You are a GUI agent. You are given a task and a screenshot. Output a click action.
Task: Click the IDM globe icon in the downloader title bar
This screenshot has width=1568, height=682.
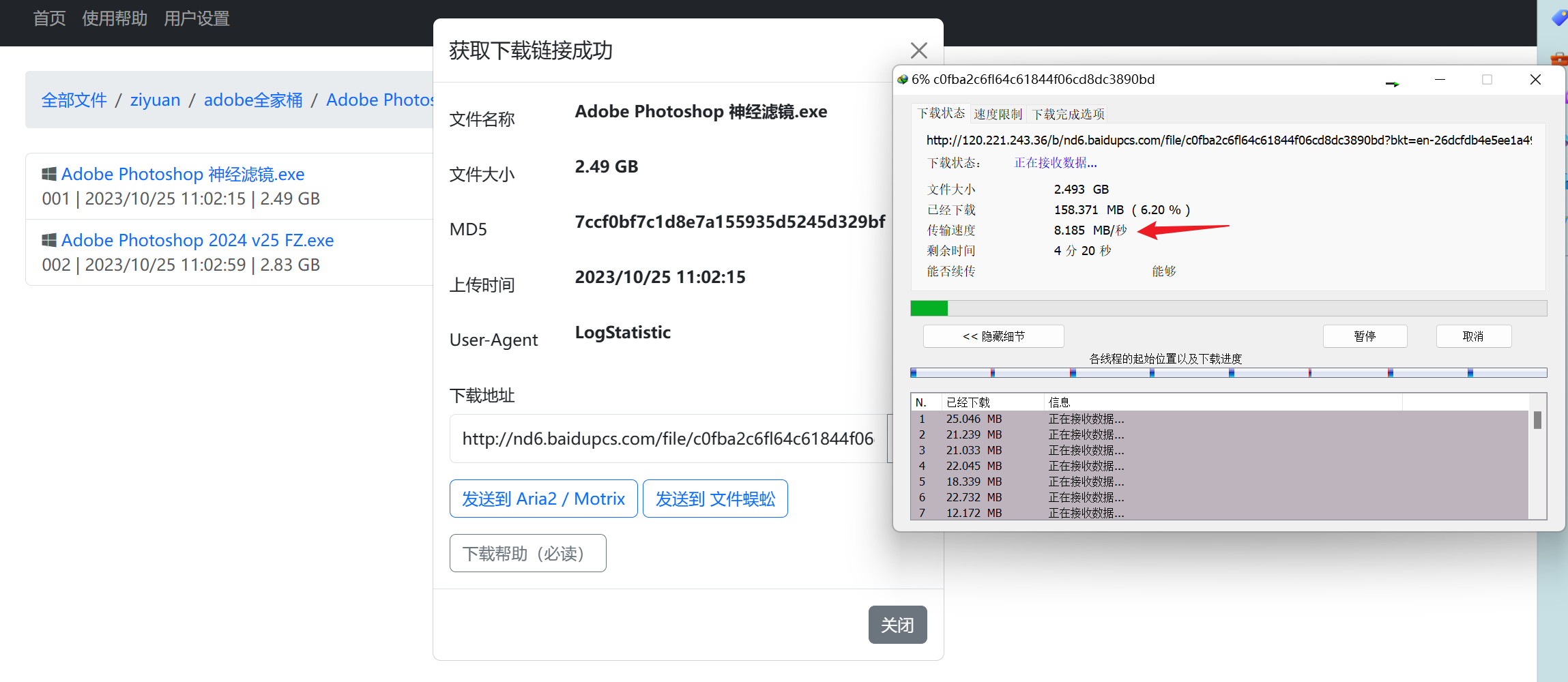[x=902, y=79]
